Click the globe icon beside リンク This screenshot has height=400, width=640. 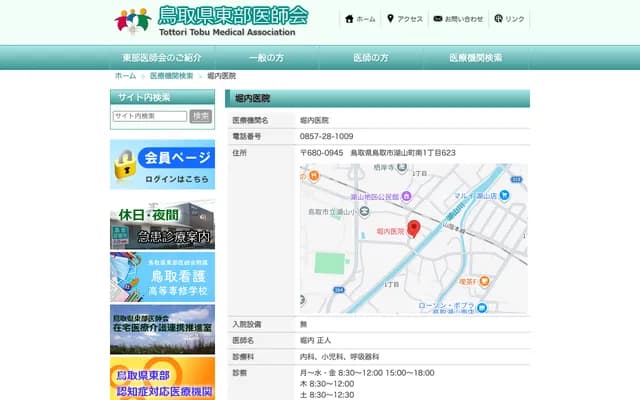[x=498, y=18]
